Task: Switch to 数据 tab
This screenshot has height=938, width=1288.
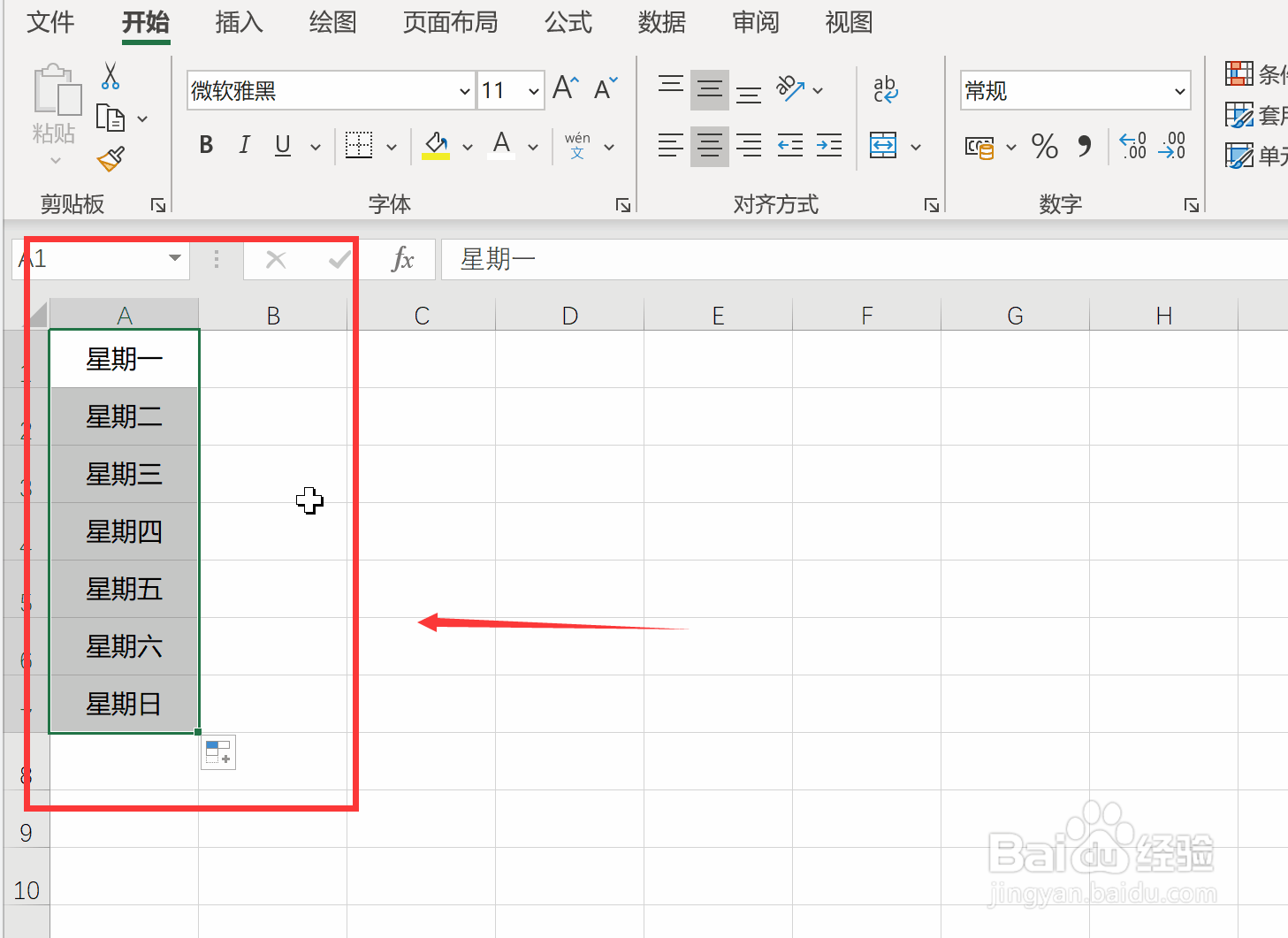Action: (x=662, y=22)
